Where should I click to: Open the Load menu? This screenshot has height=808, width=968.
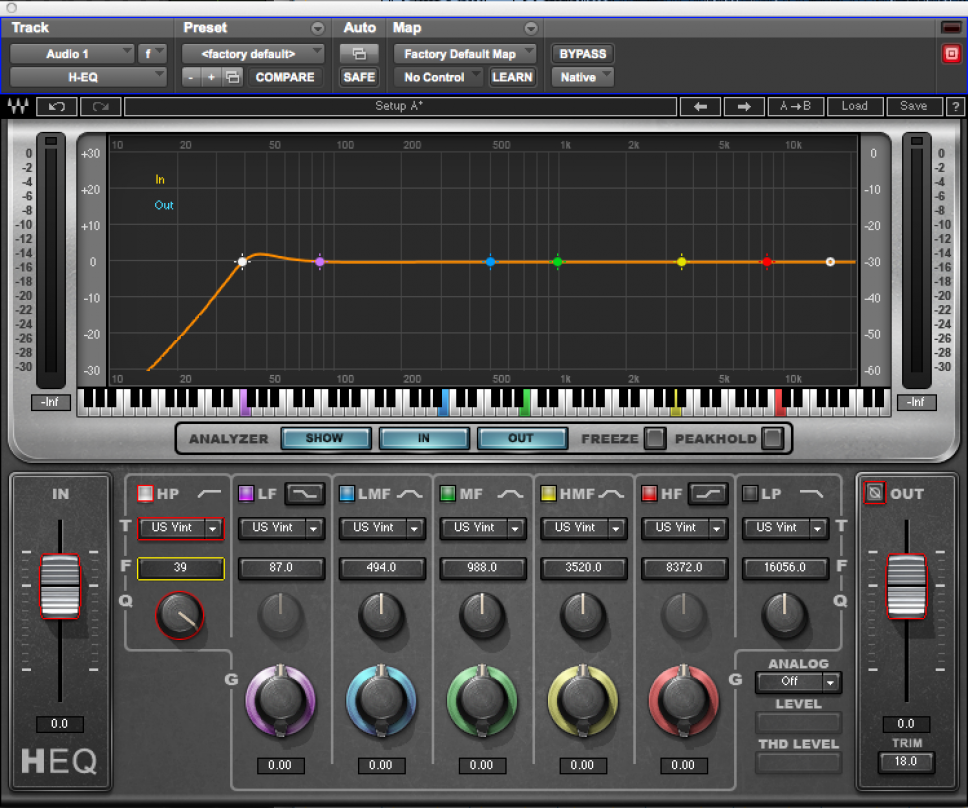[x=854, y=106]
